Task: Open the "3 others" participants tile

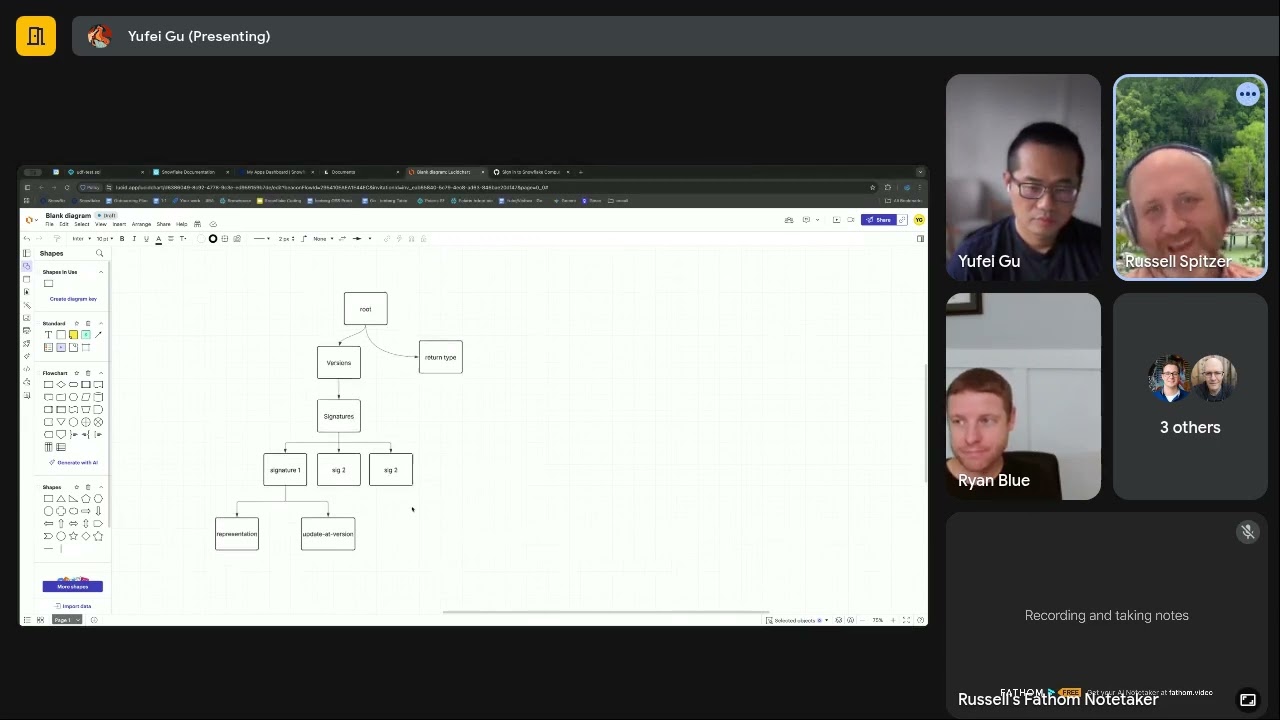Action: [1190, 397]
